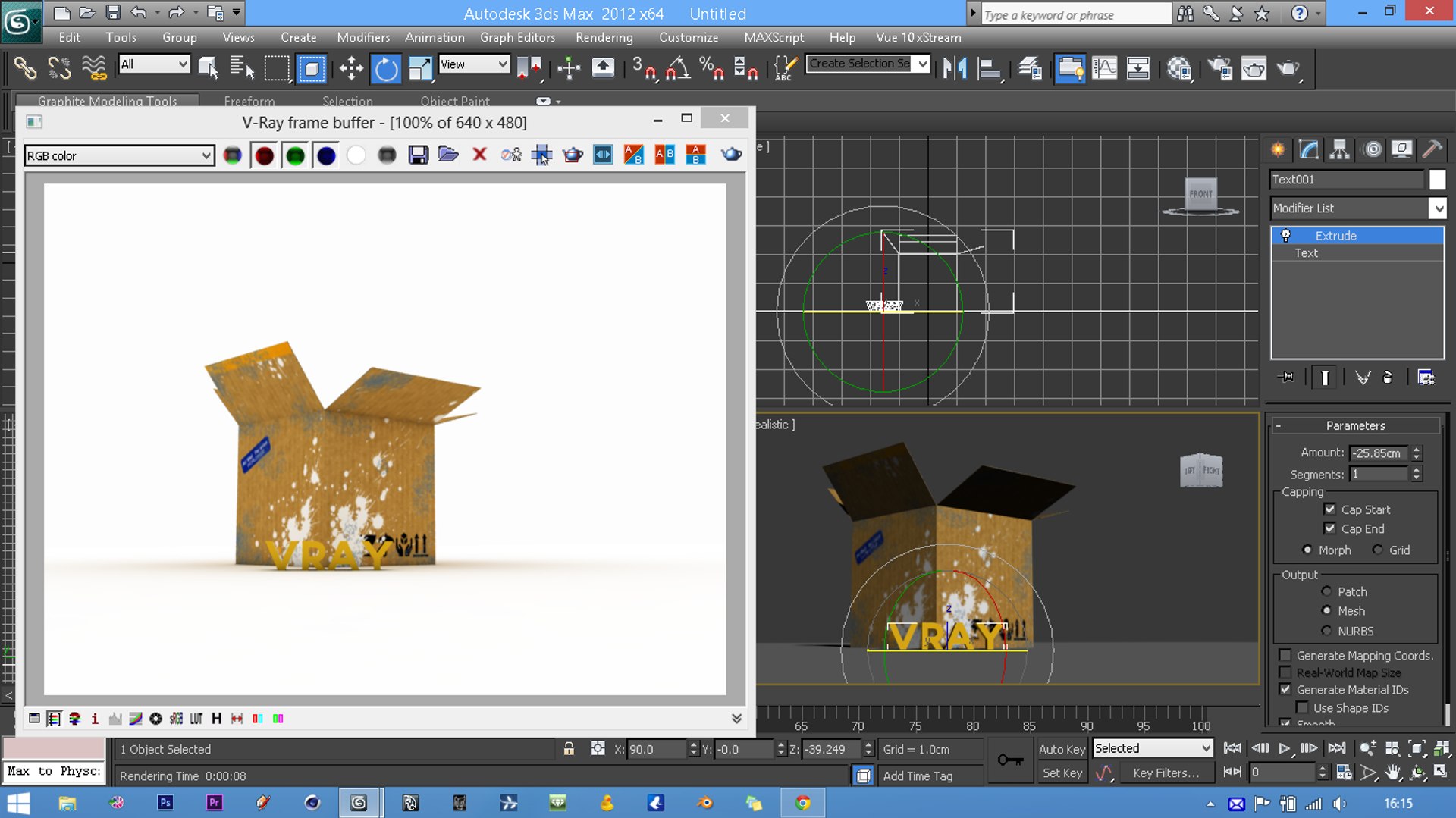This screenshot has width=1456, height=818.
Task: Save image from V-Ray frame buffer
Action: pyautogui.click(x=418, y=155)
